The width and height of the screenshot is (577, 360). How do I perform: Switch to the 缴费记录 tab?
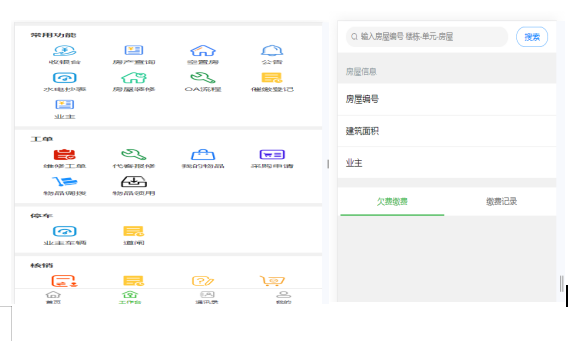(x=501, y=201)
